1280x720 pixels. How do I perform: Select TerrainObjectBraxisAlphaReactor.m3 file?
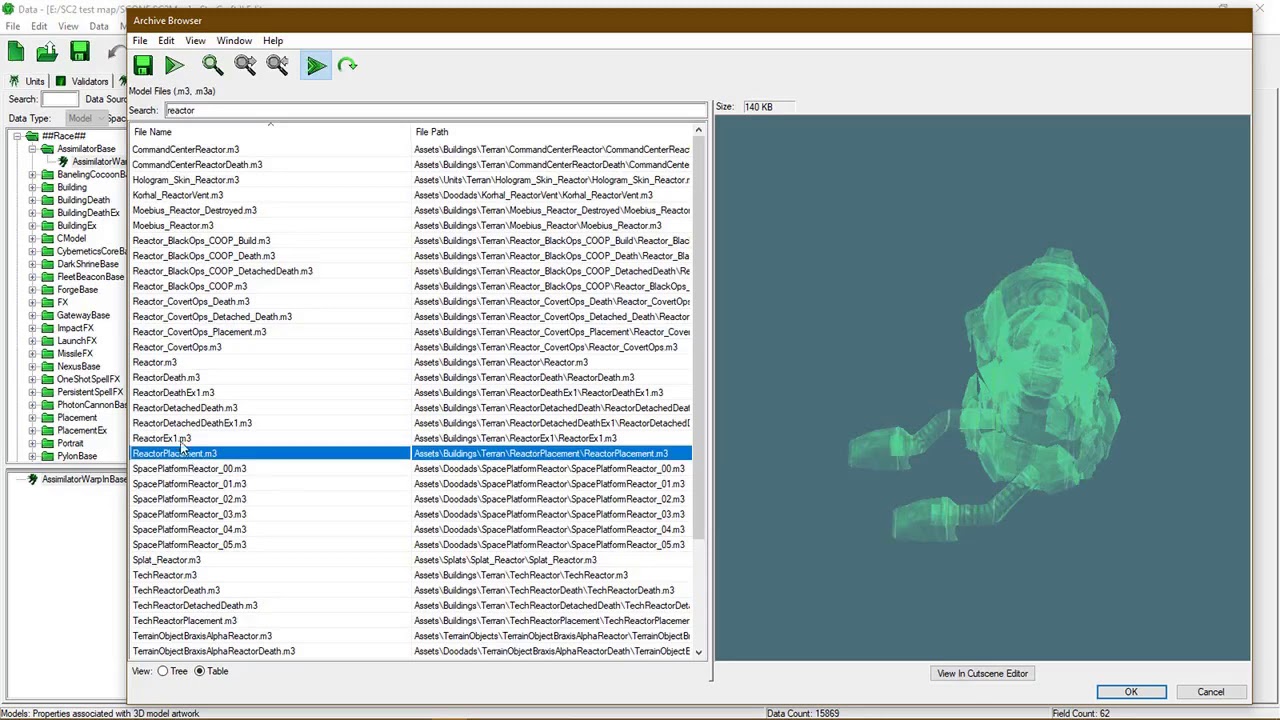pos(411,636)
